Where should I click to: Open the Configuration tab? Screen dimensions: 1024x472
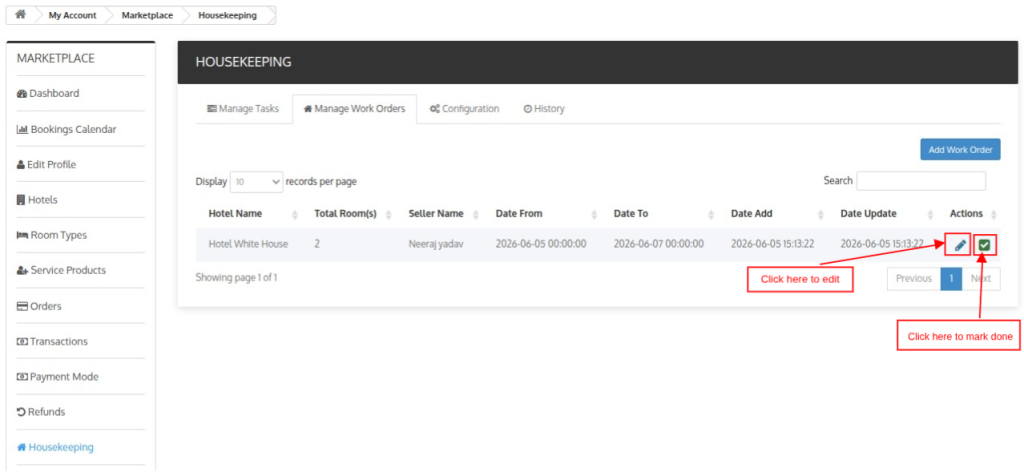coord(464,109)
